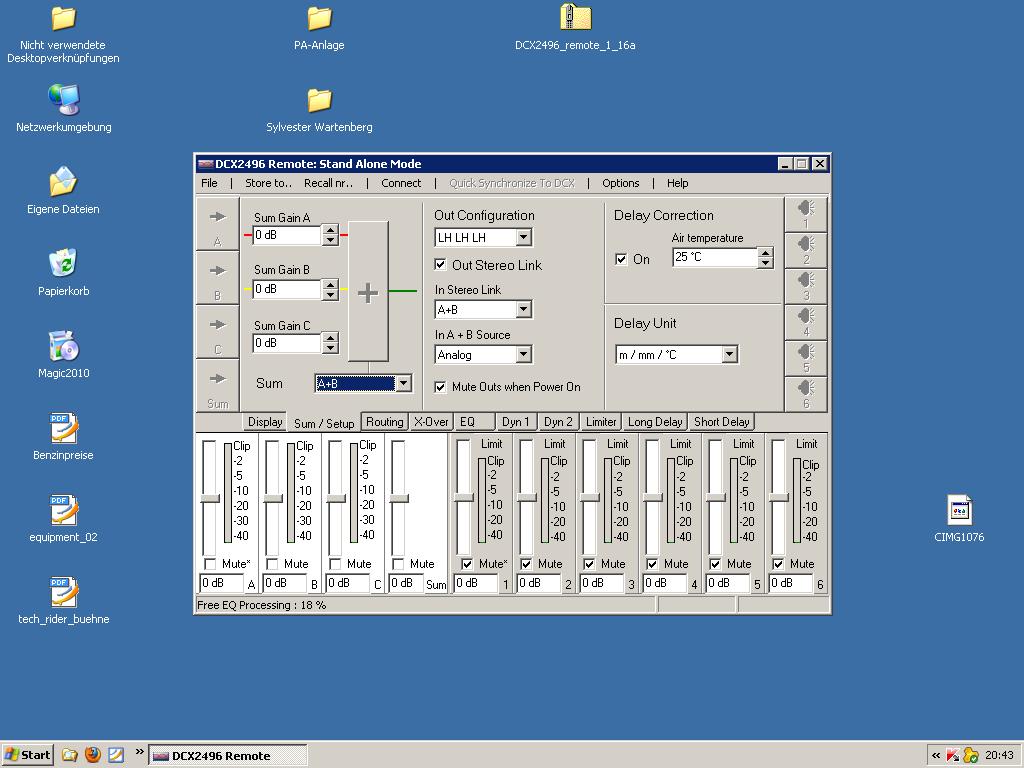Open the Long Delay tab
1024x768 pixels.
click(655, 422)
